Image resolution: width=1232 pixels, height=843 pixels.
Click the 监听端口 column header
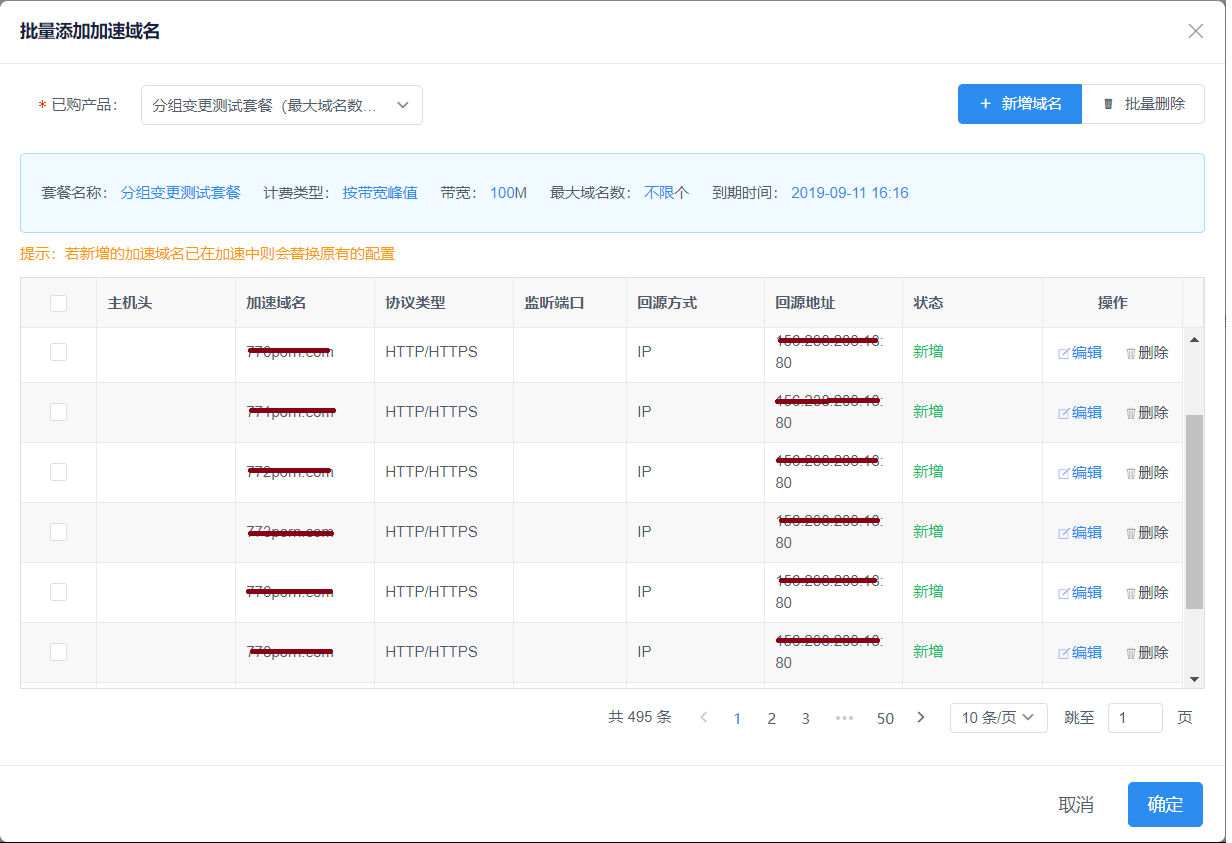[x=554, y=303]
